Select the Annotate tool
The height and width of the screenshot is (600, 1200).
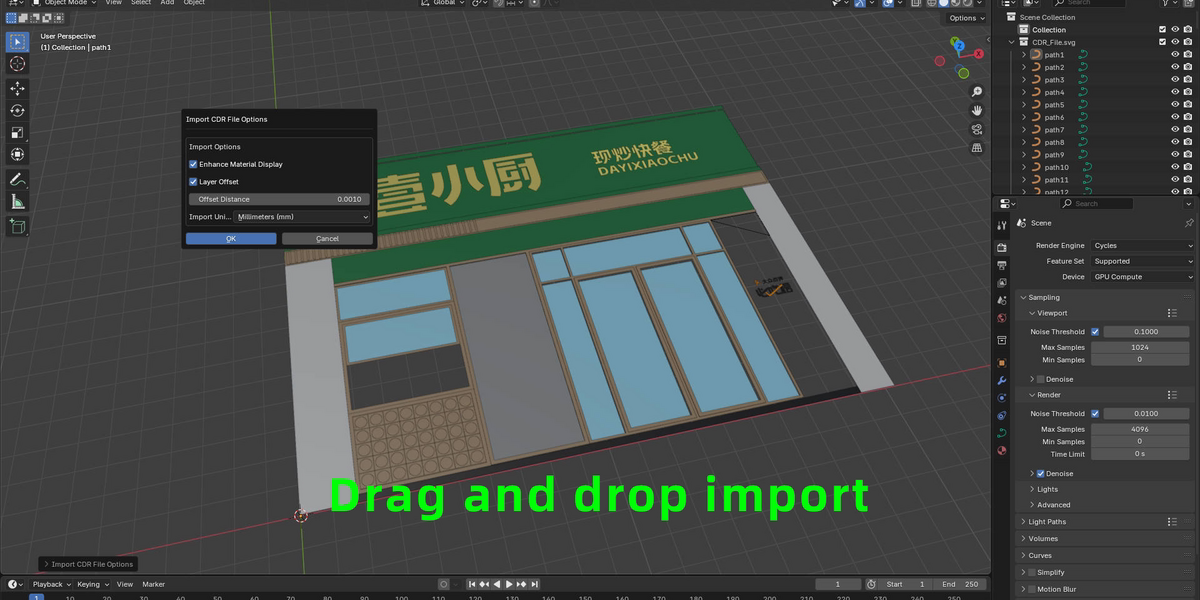(x=17, y=180)
